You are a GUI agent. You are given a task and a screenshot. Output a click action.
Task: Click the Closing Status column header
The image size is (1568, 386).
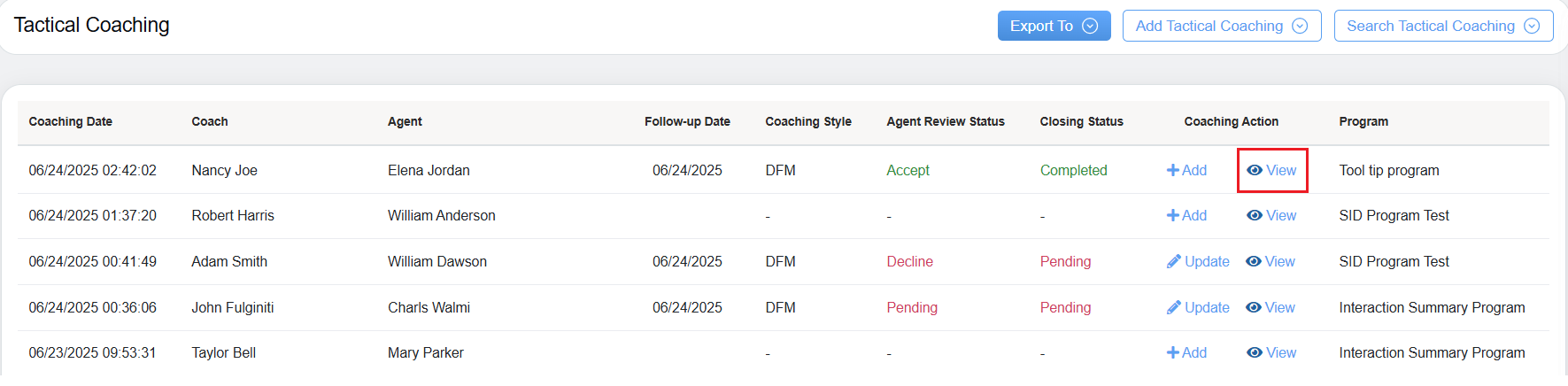click(x=1081, y=121)
